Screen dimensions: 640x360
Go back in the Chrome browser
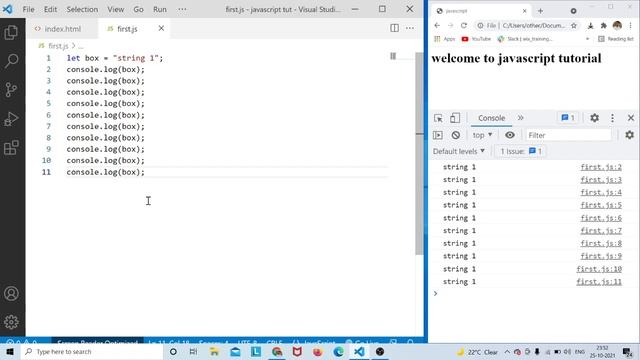coord(437,26)
